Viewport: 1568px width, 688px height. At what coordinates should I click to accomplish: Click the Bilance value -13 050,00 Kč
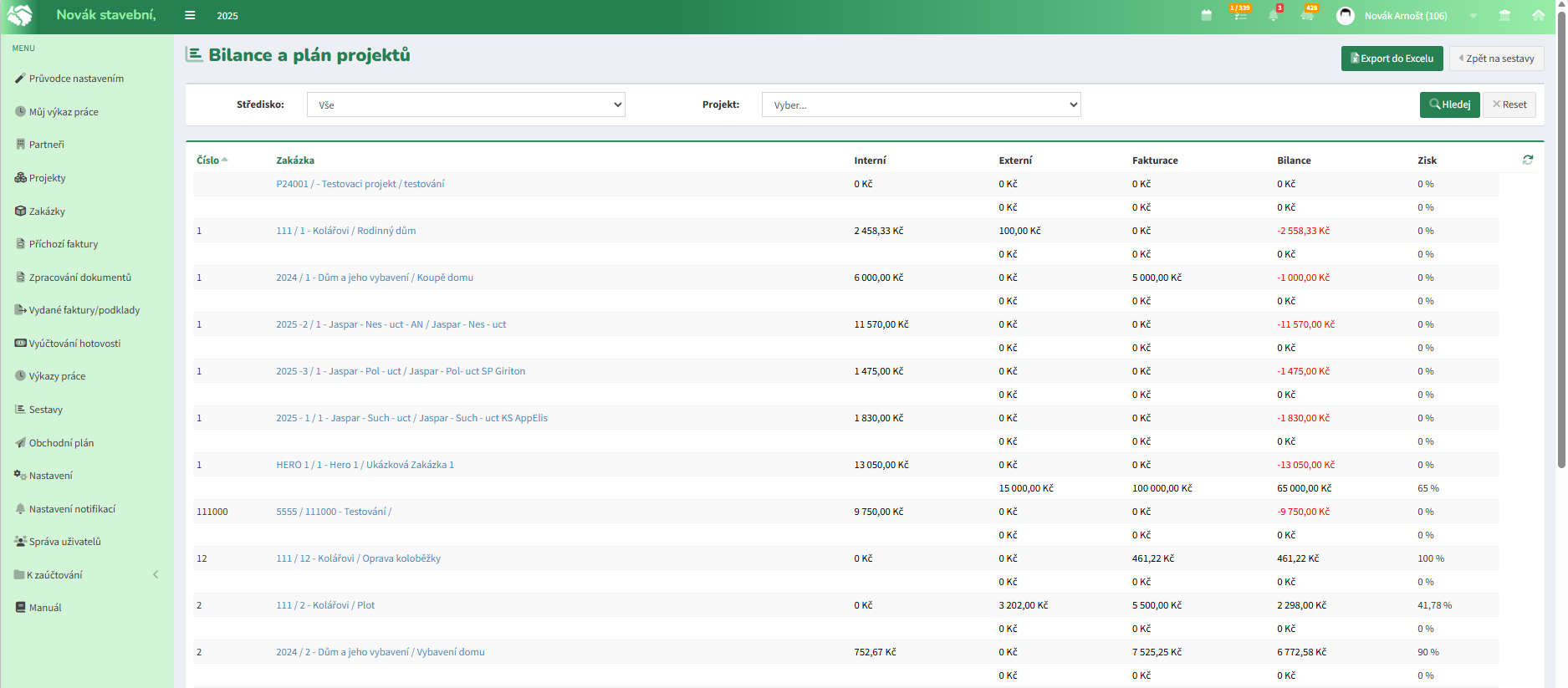[1306, 465]
